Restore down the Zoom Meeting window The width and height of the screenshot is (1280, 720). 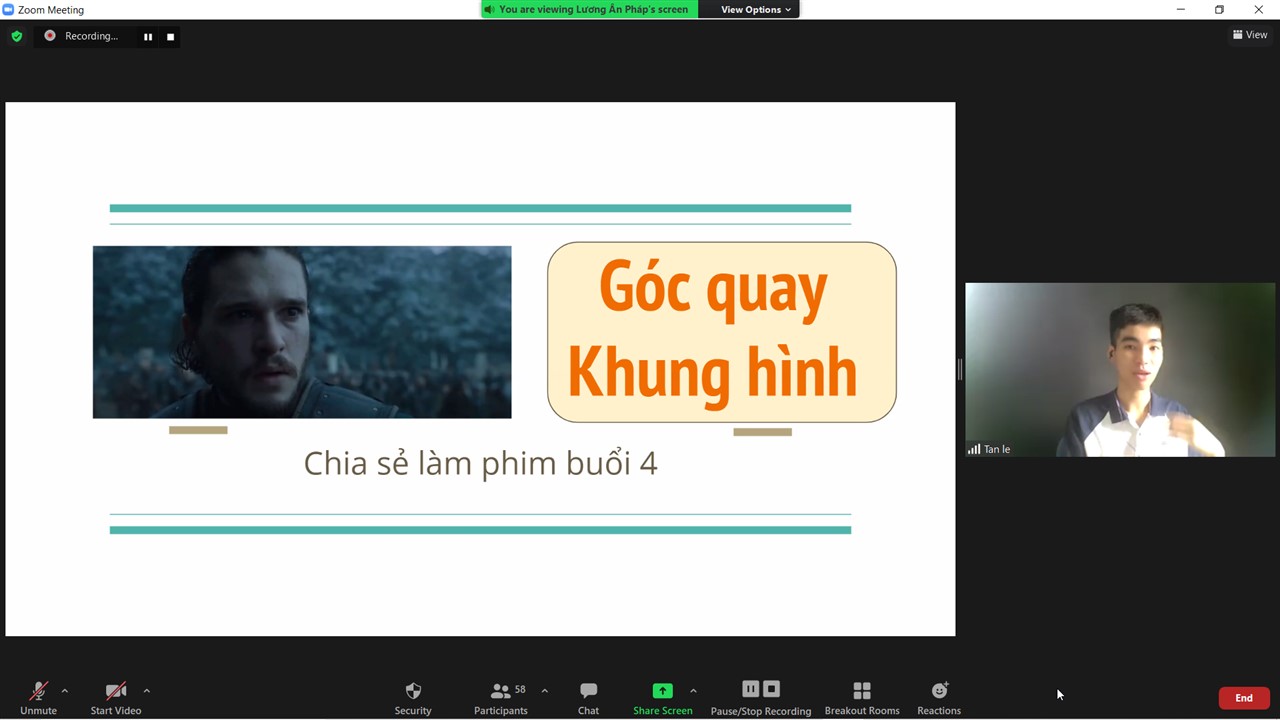(1219, 9)
